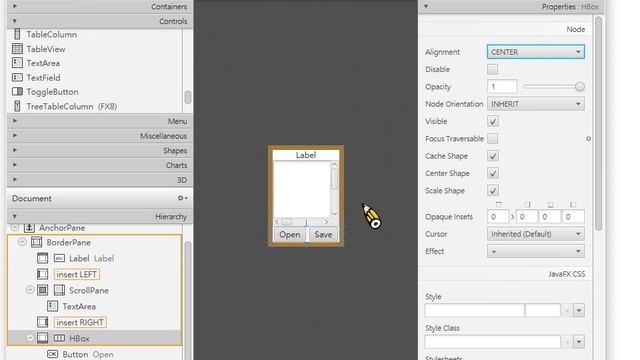Click the Save button in preview
The width and height of the screenshot is (640, 360).
click(x=323, y=235)
